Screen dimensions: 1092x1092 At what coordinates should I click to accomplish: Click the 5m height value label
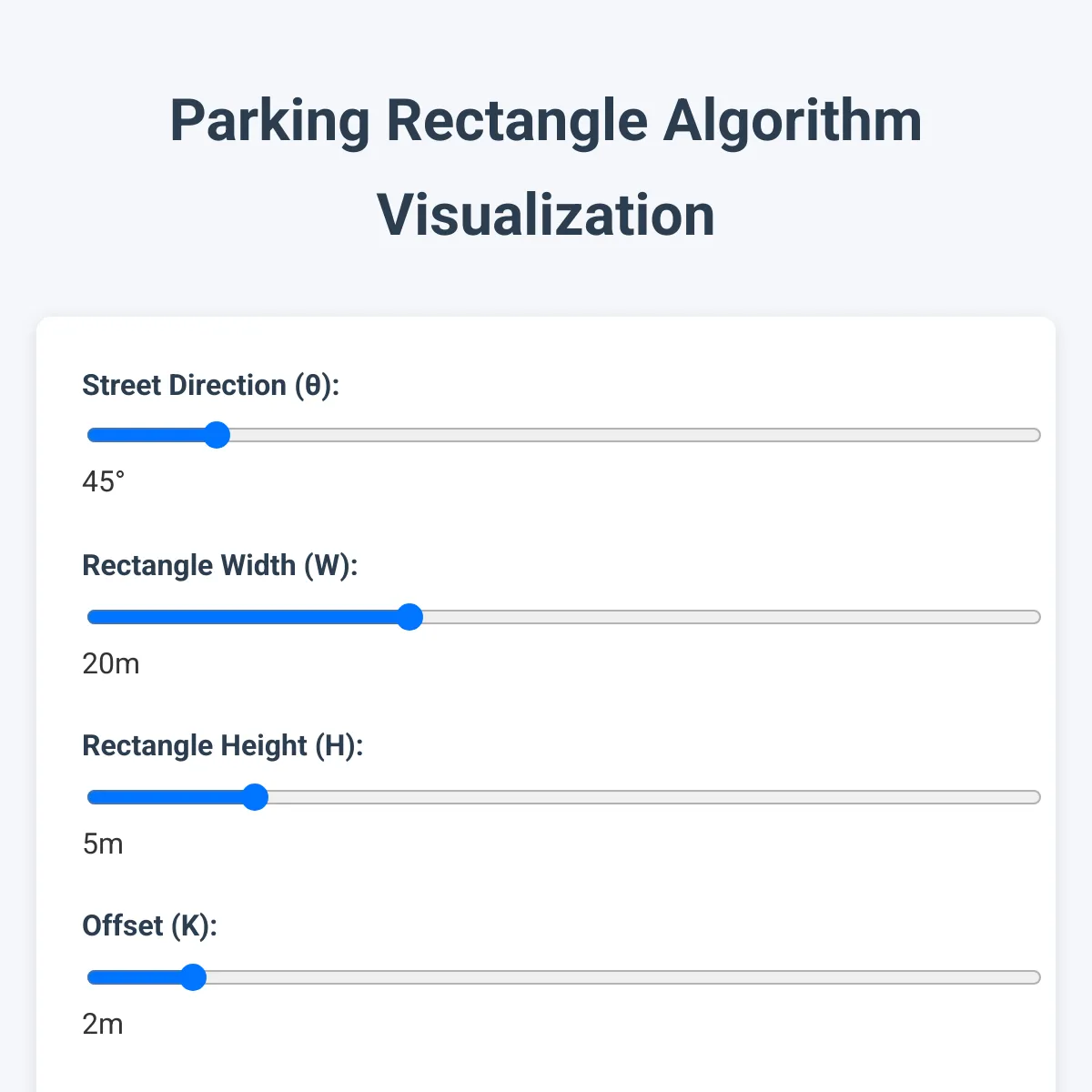pos(103,844)
